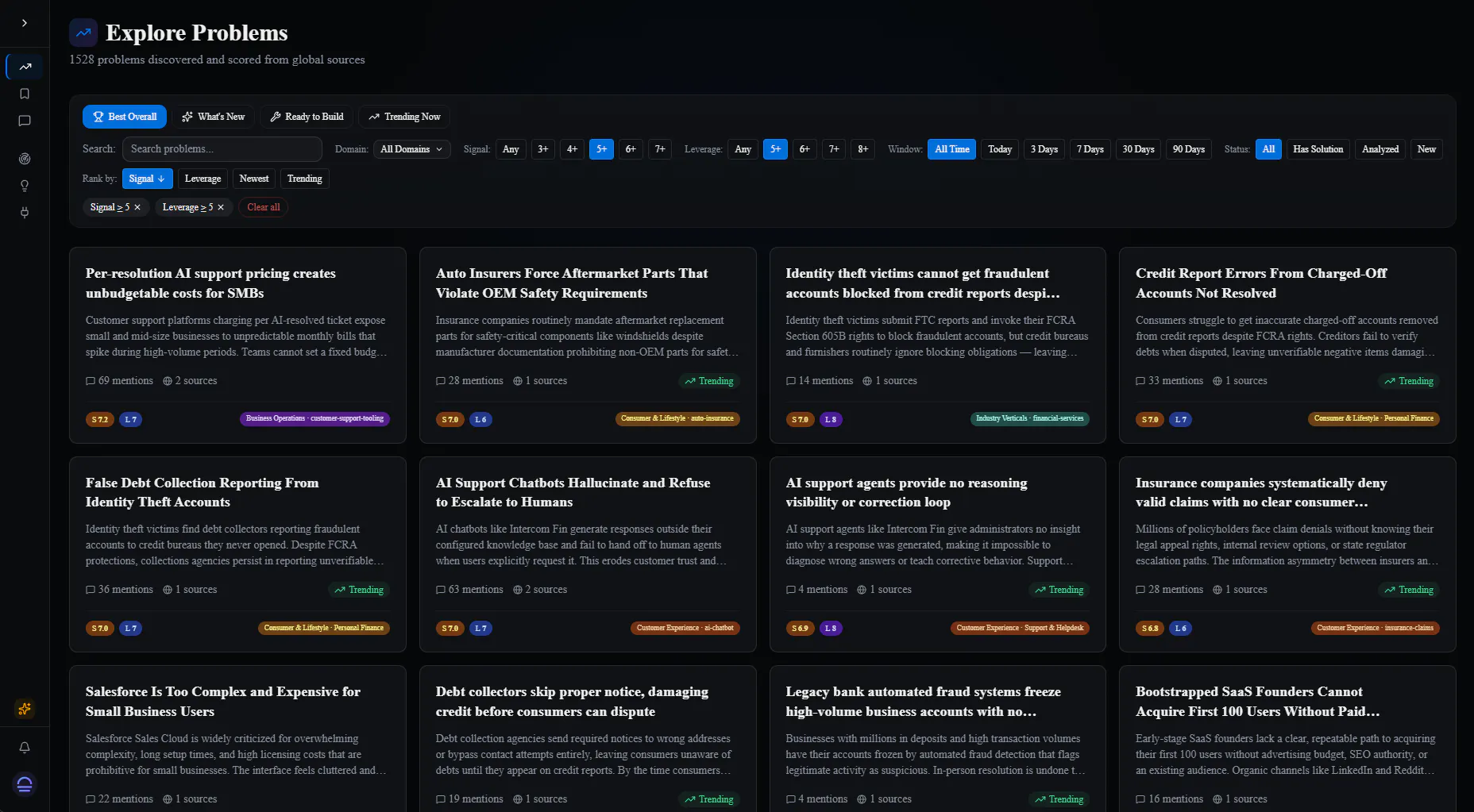Image resolution: width=1474 pixels, height=812 pixels.
Task: Click L 8 badge on Identity theft victims card
Action: pyautogui.click(x=831, y=419)
